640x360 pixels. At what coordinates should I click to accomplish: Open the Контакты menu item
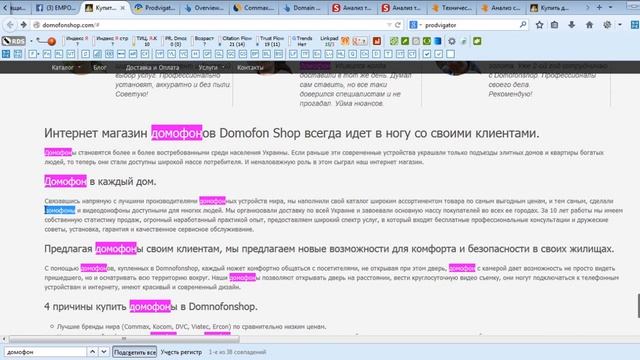coord(250,67)
